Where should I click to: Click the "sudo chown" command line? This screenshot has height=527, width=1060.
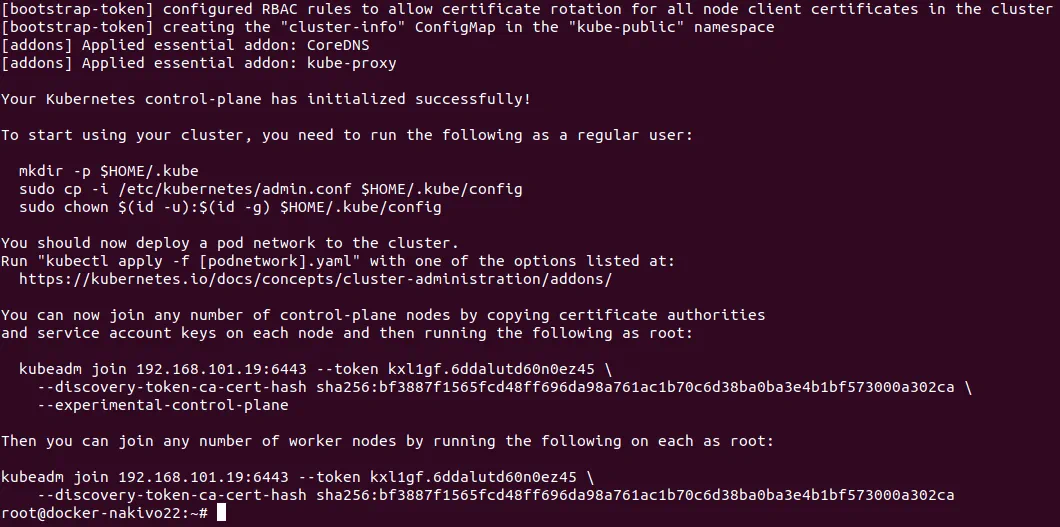(230, 207)
